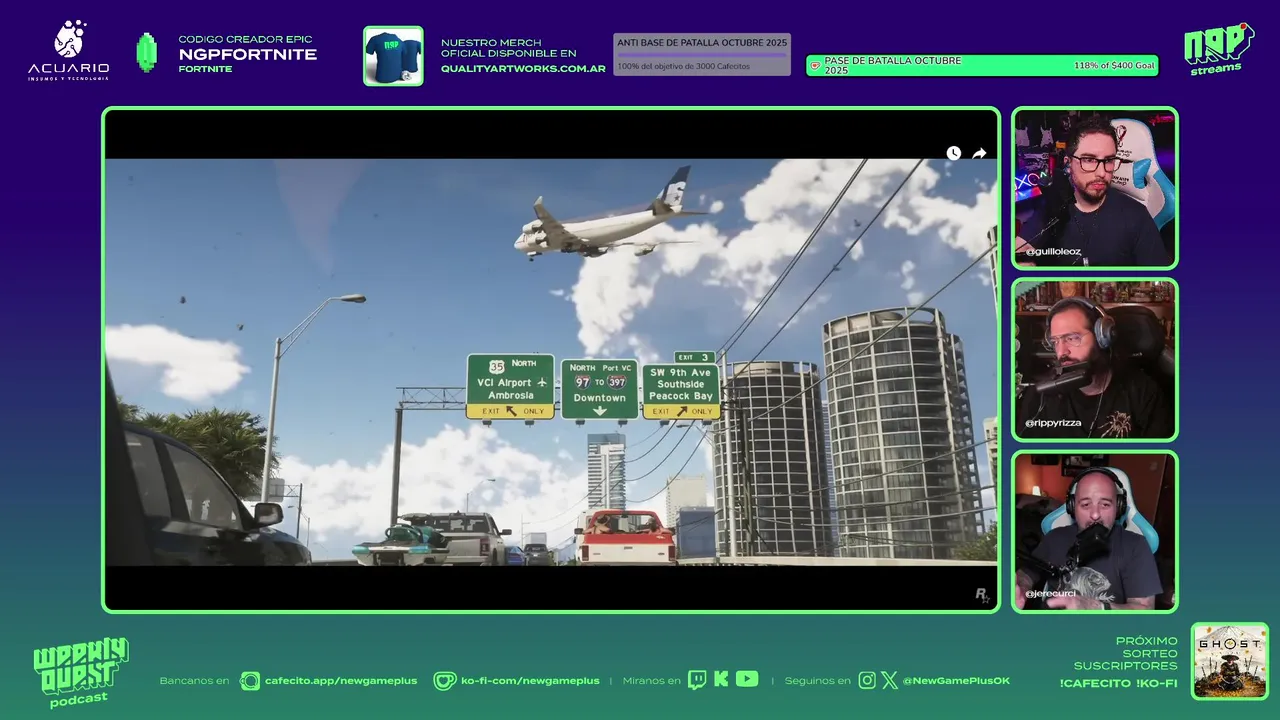Select the @guilloleoz webcam feed
The image size is (1280, 720).
[x=1095, y=188]
